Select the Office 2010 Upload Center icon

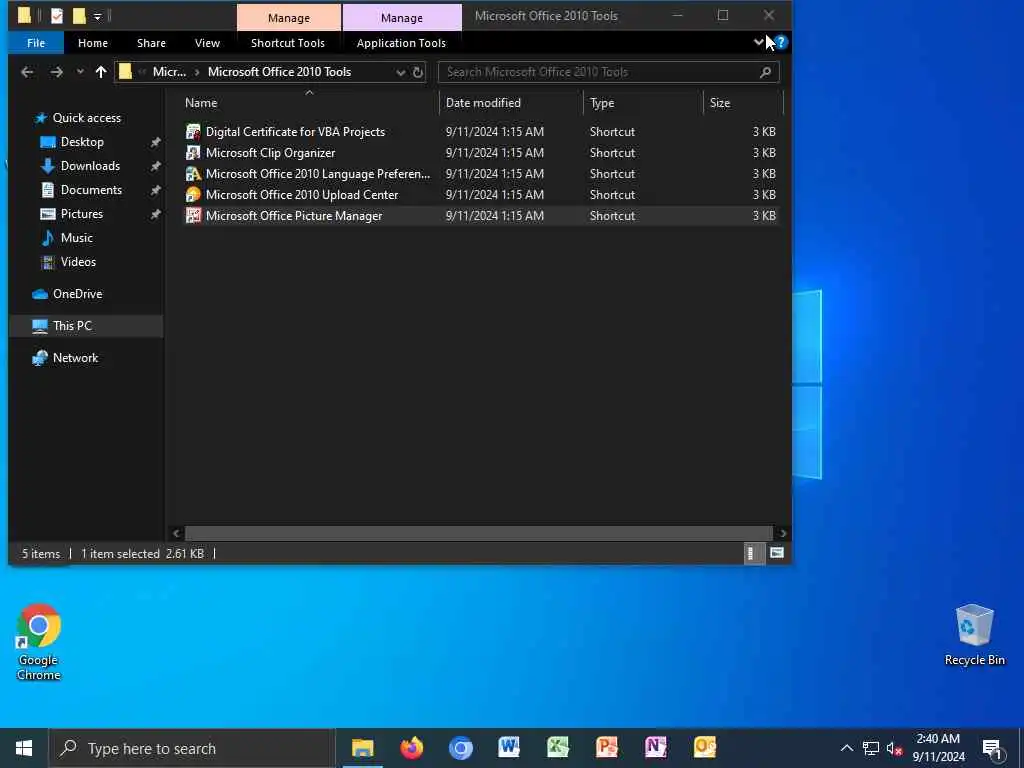point(193,195)
